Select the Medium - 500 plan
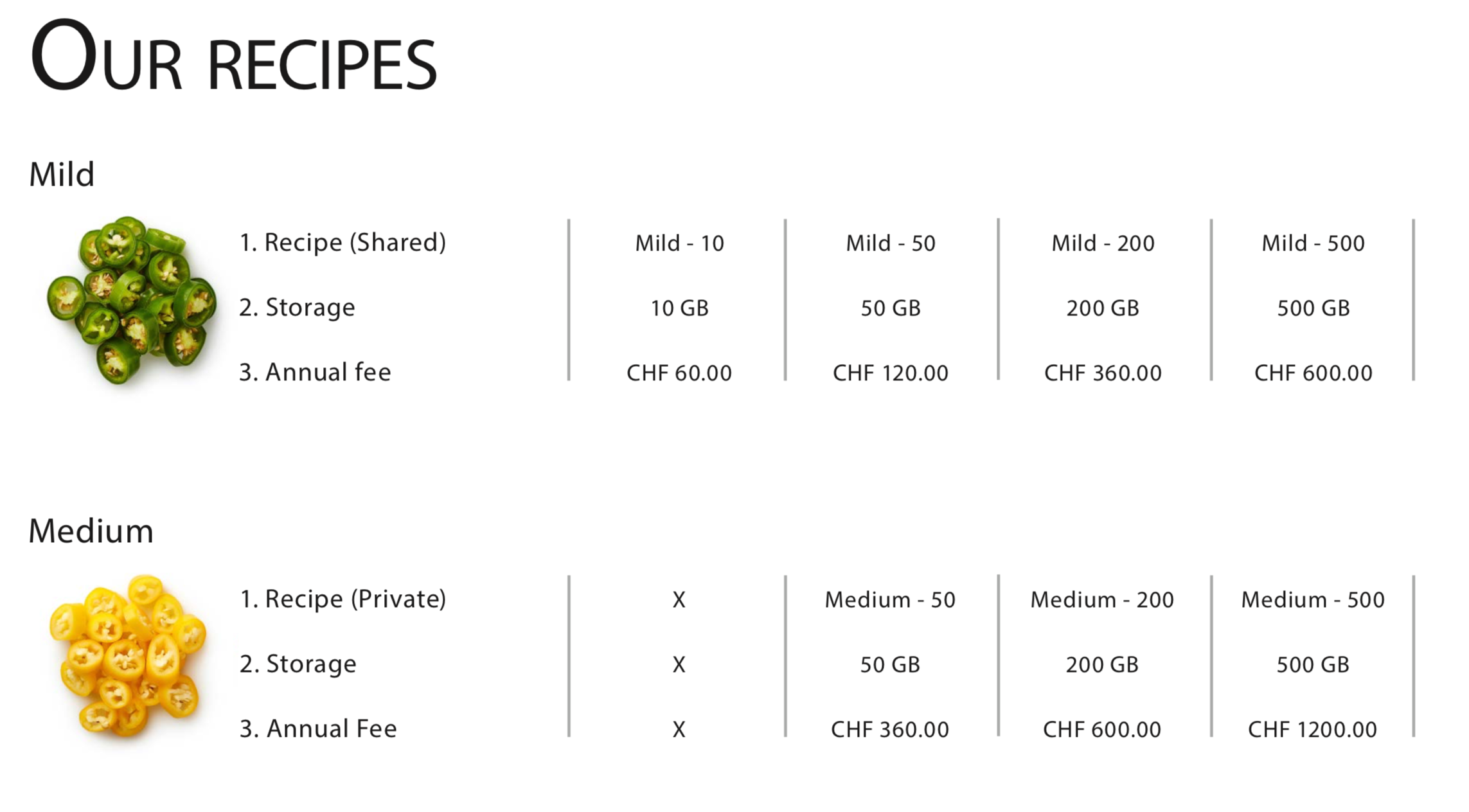1469x812 pixels. coord(1312,600)
